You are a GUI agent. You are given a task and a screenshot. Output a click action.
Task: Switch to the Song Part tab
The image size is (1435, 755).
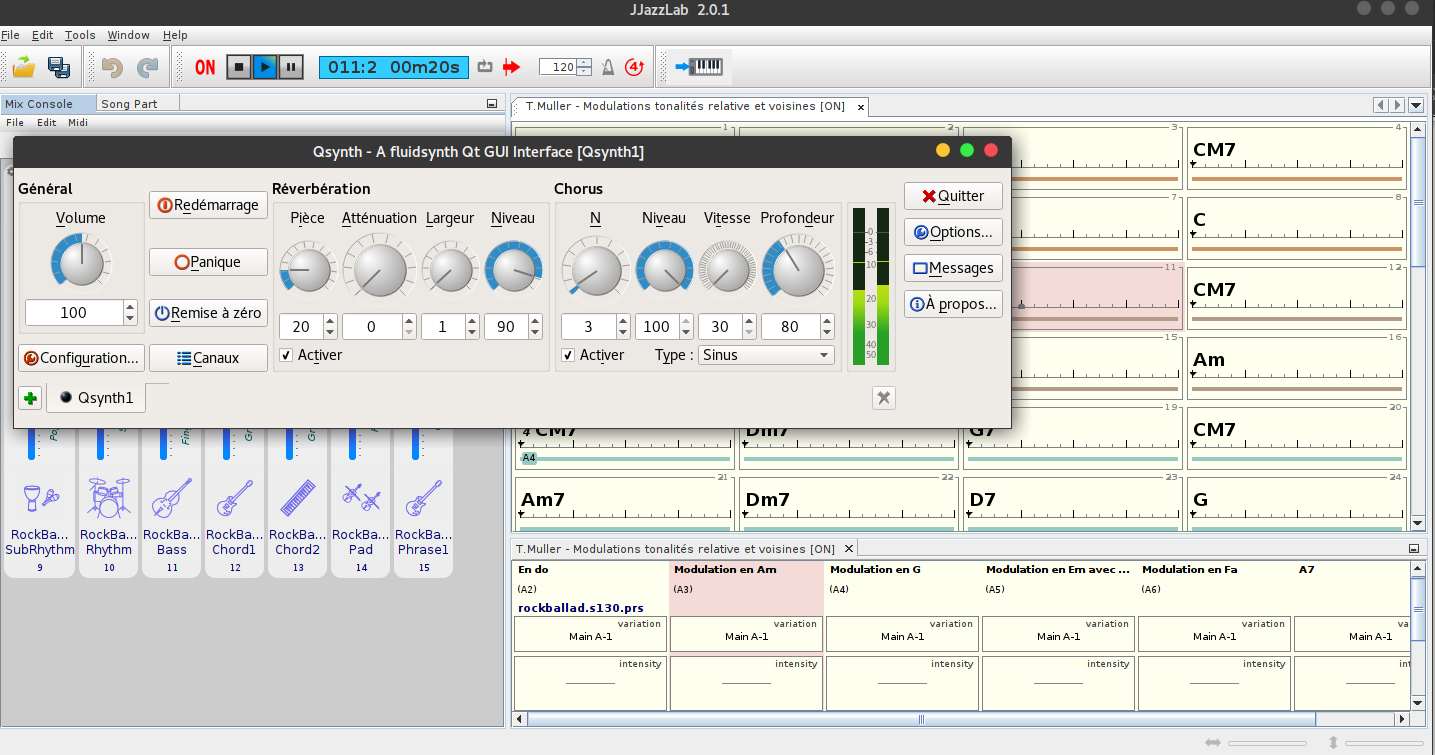129,103
